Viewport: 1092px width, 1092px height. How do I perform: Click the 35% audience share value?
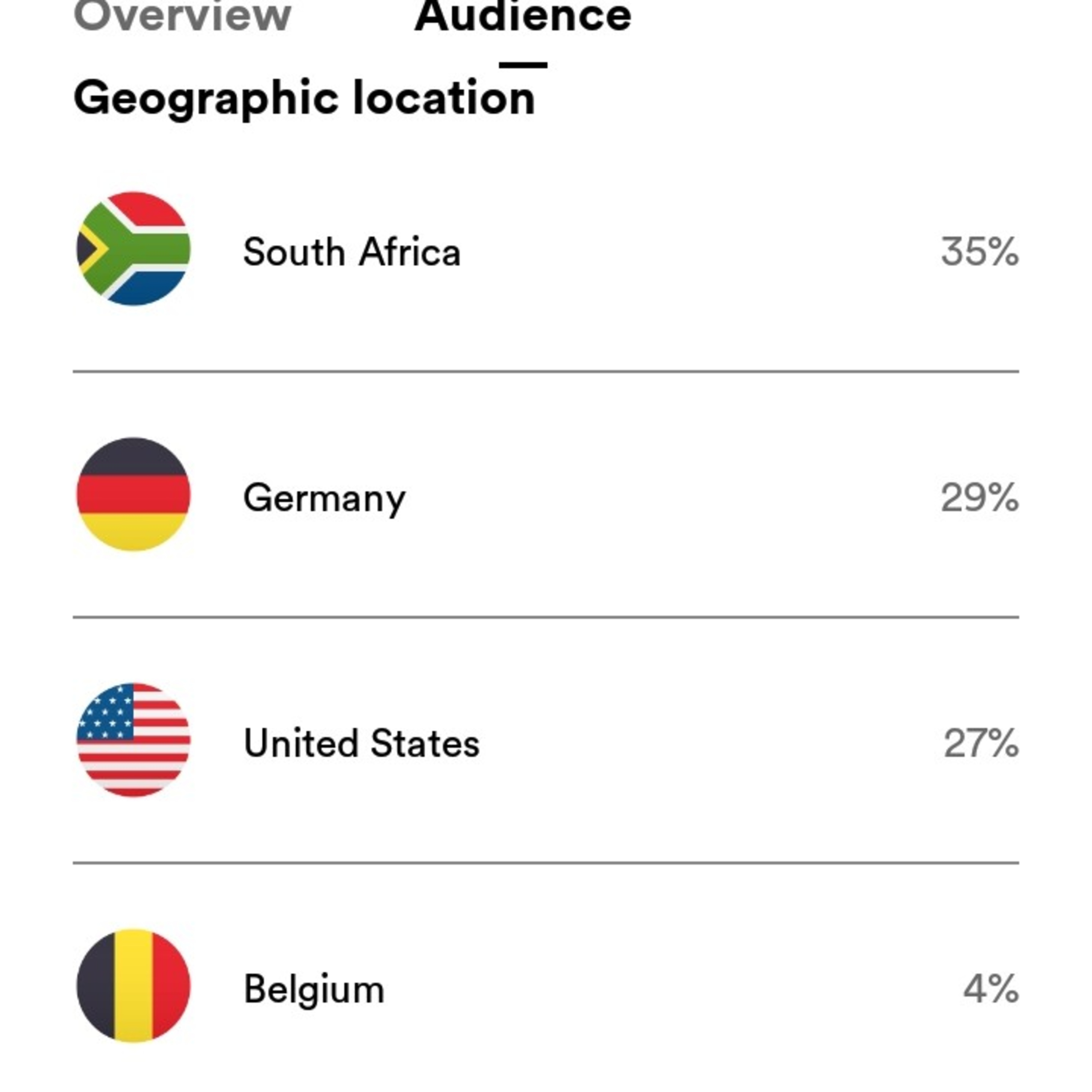(x=980, y=252)
